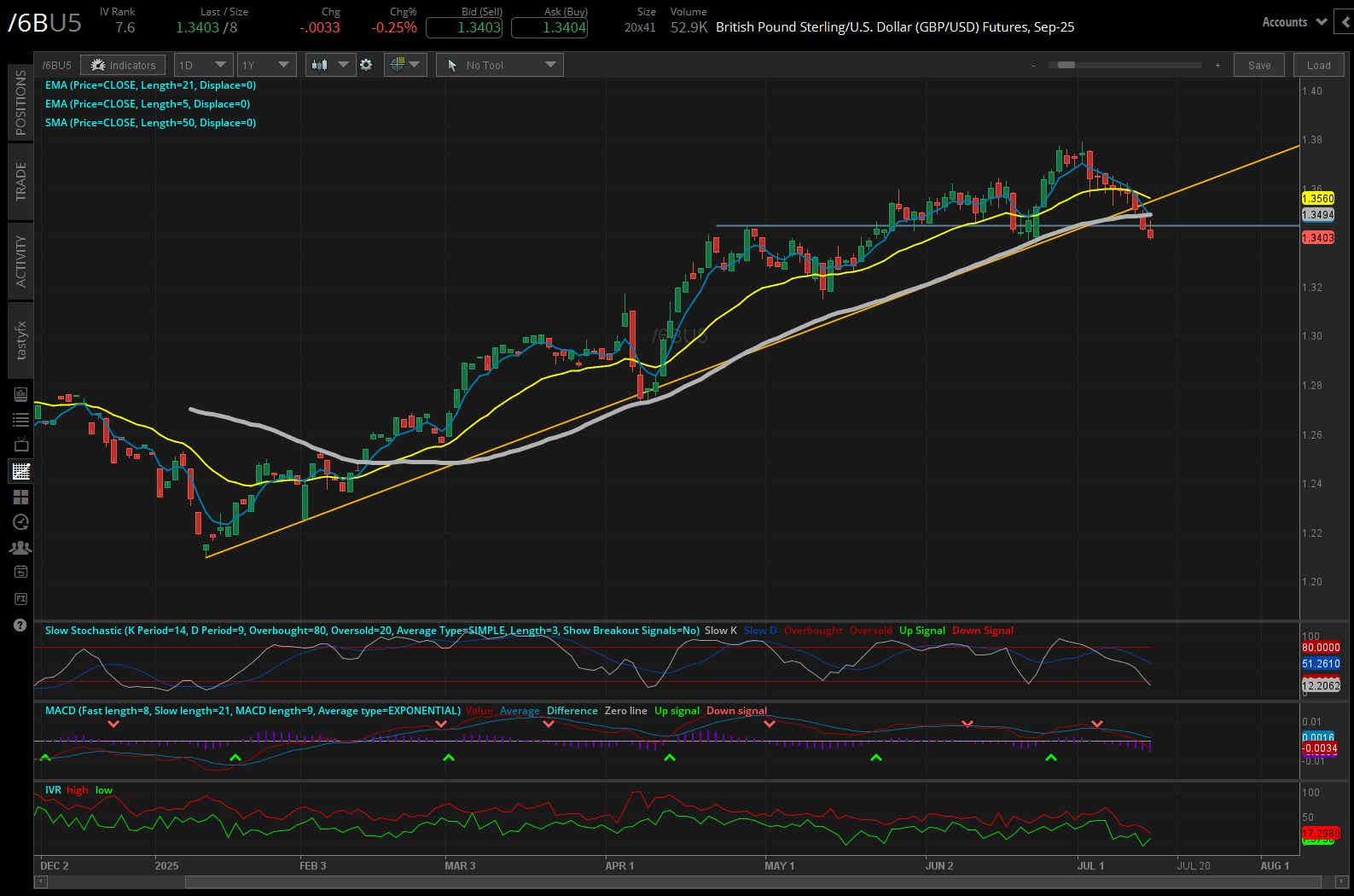
Task: Click the red 1.3403 last price tag
Action: pos(1317,238)
